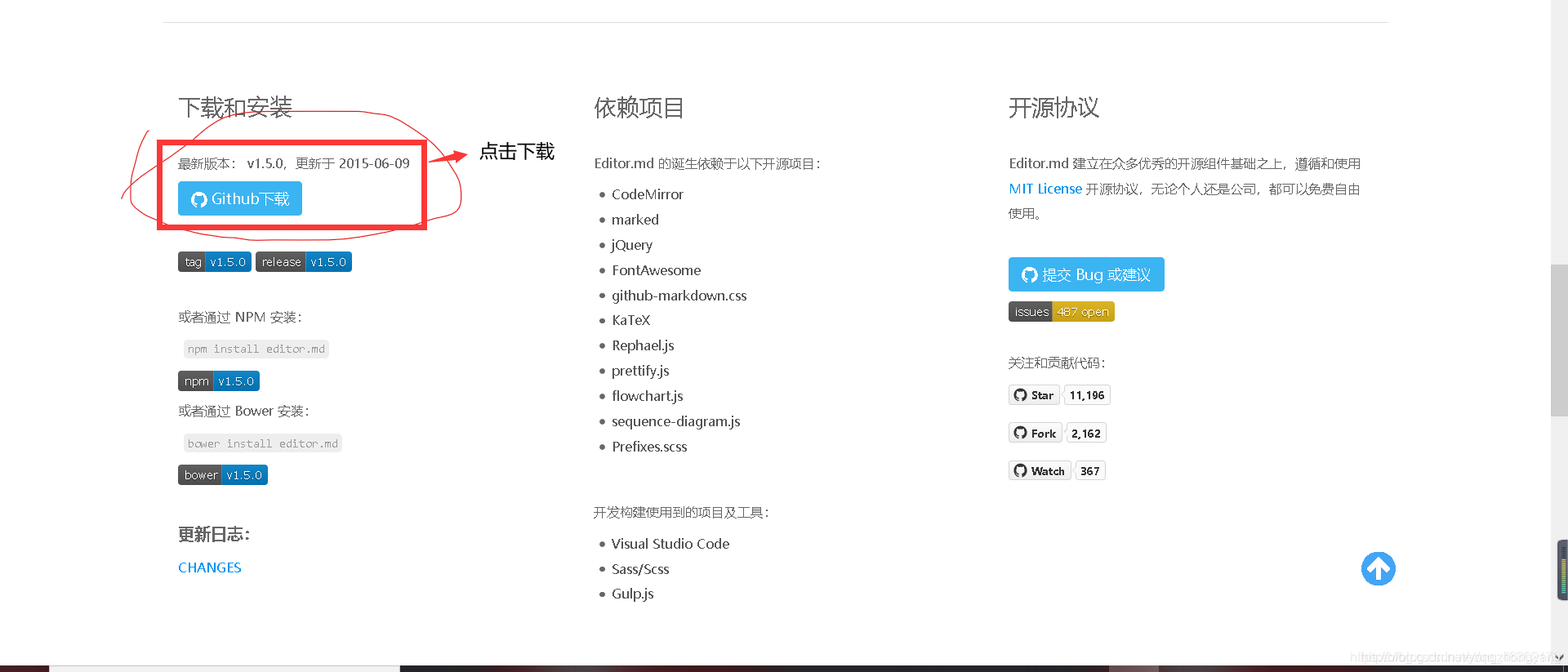Open the Visual Studio Code link
The height and width of the screenshot is (672, 1568).
coord(670,544)
